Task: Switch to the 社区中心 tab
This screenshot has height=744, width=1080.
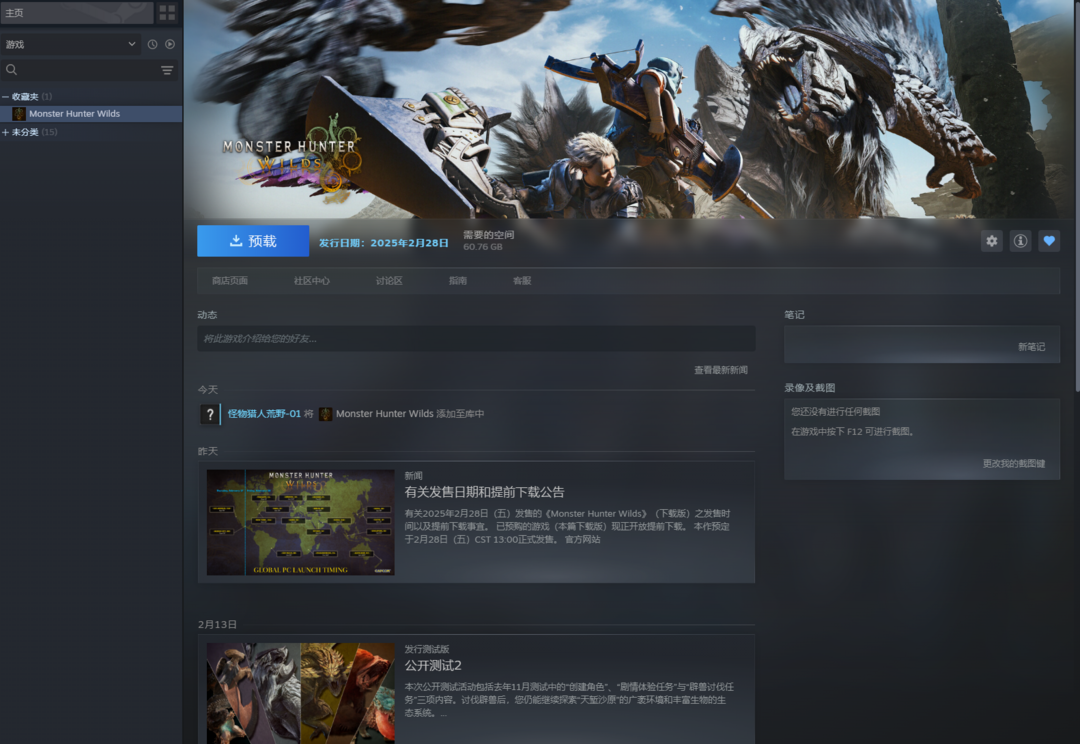Action: pyautogui.click(x=311, y=281)
